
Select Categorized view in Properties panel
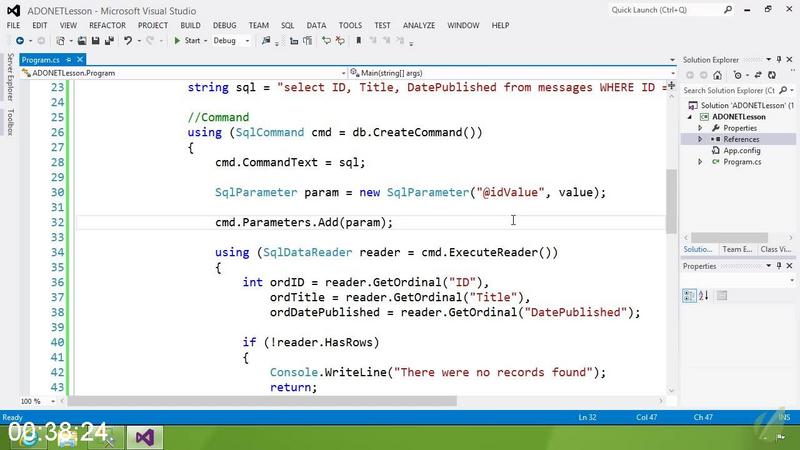689,295
